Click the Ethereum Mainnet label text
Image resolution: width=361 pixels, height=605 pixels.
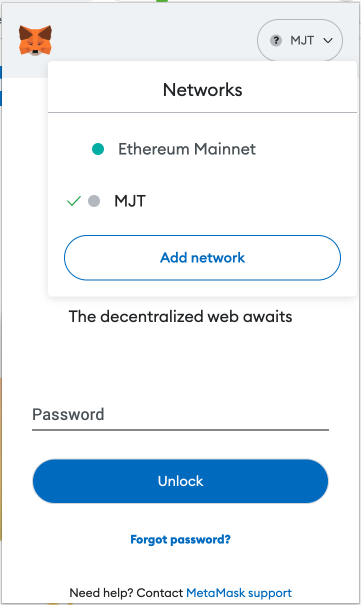(x=187, y=149)
